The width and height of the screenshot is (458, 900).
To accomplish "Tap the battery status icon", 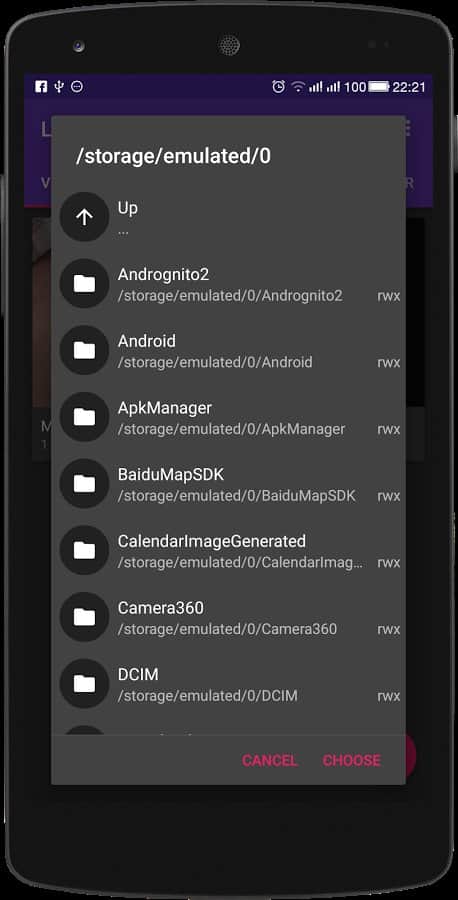I will (379, 87).
